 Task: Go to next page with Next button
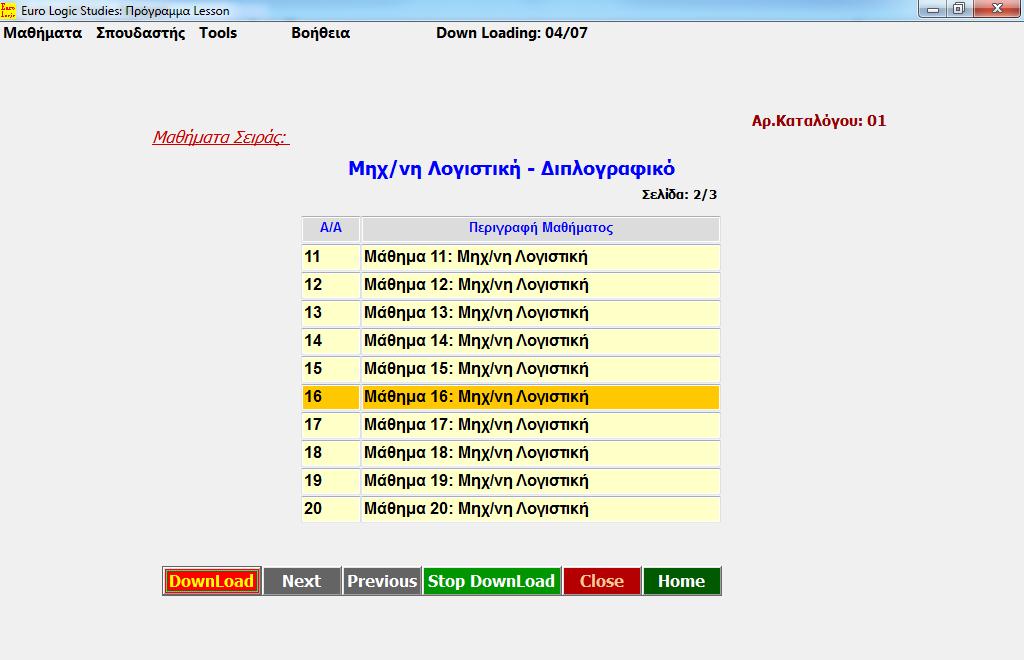click(302, 581)
